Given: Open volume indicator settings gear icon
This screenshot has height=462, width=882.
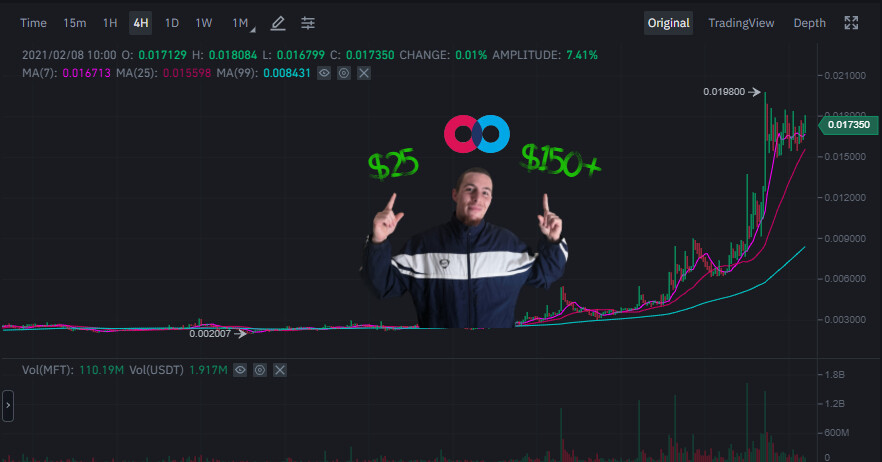Looking at the screenshot, I should 259,370.
